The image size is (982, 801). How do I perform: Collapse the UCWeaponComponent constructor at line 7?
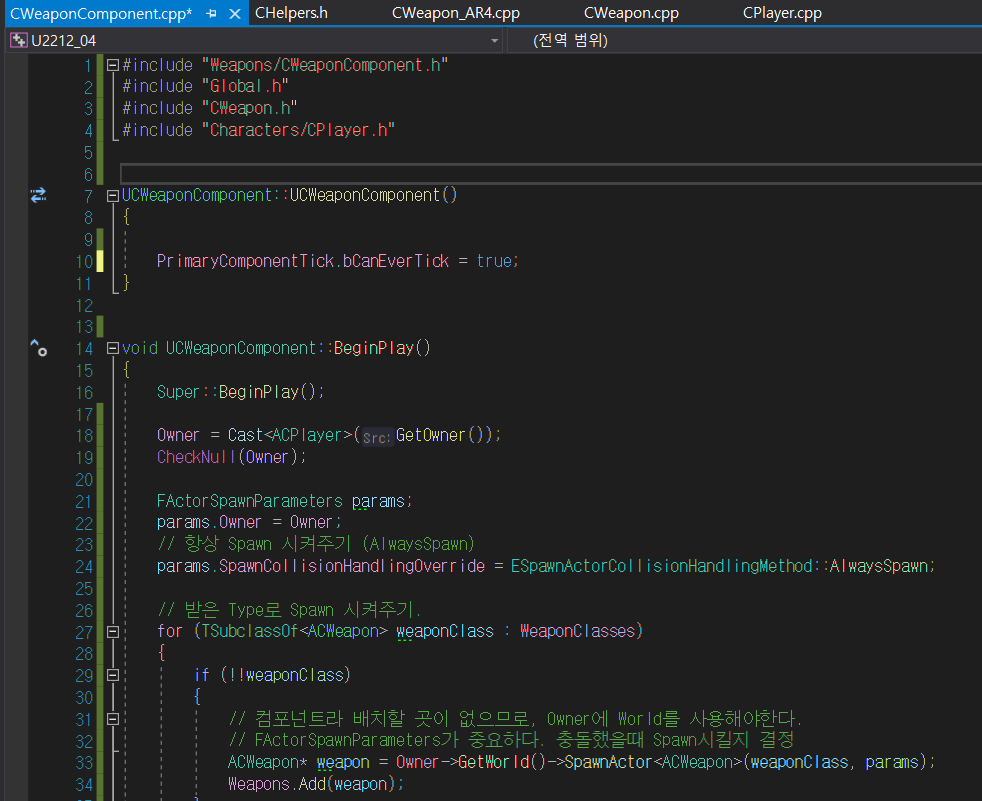pyautogui.click(x=113, y=196)
